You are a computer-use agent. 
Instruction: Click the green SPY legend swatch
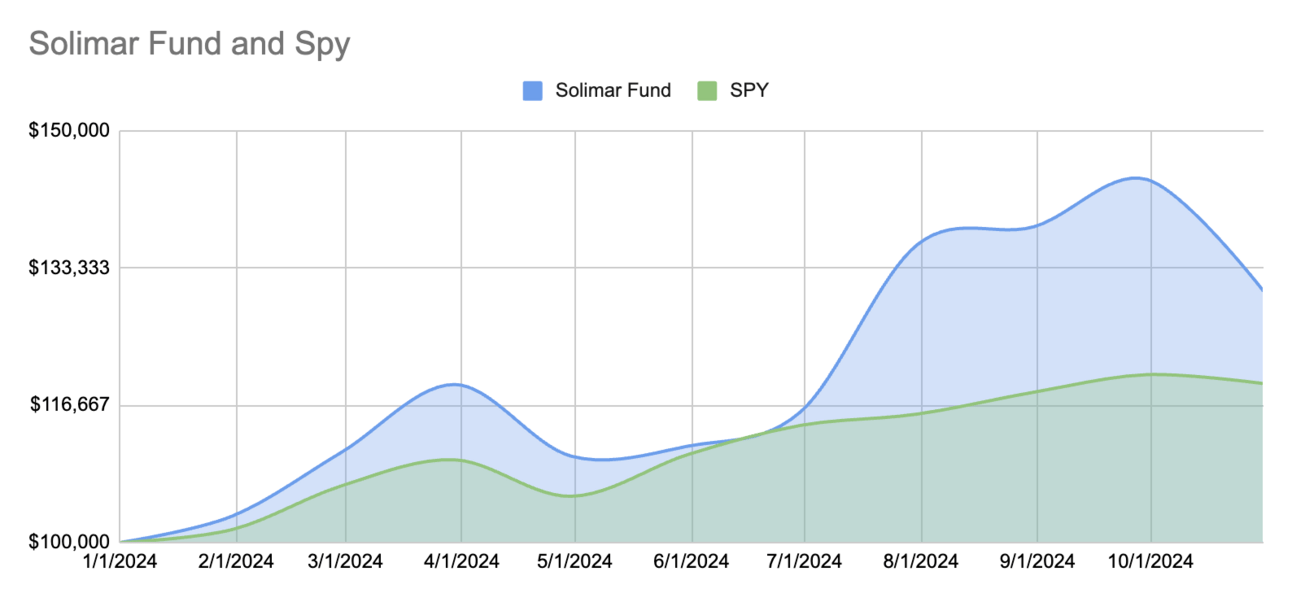coord(707,91)
